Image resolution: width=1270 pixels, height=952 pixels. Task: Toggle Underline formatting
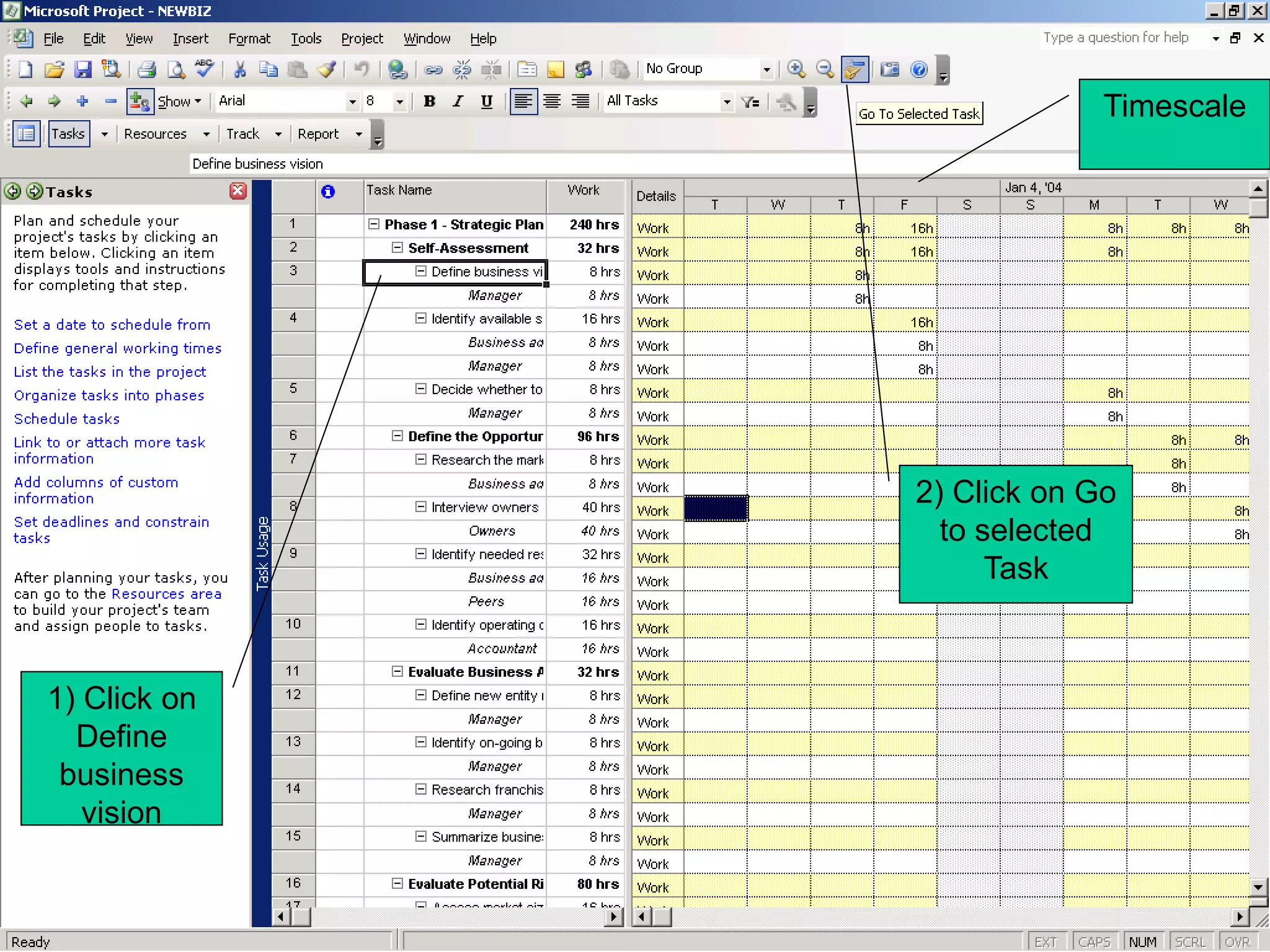487,101
